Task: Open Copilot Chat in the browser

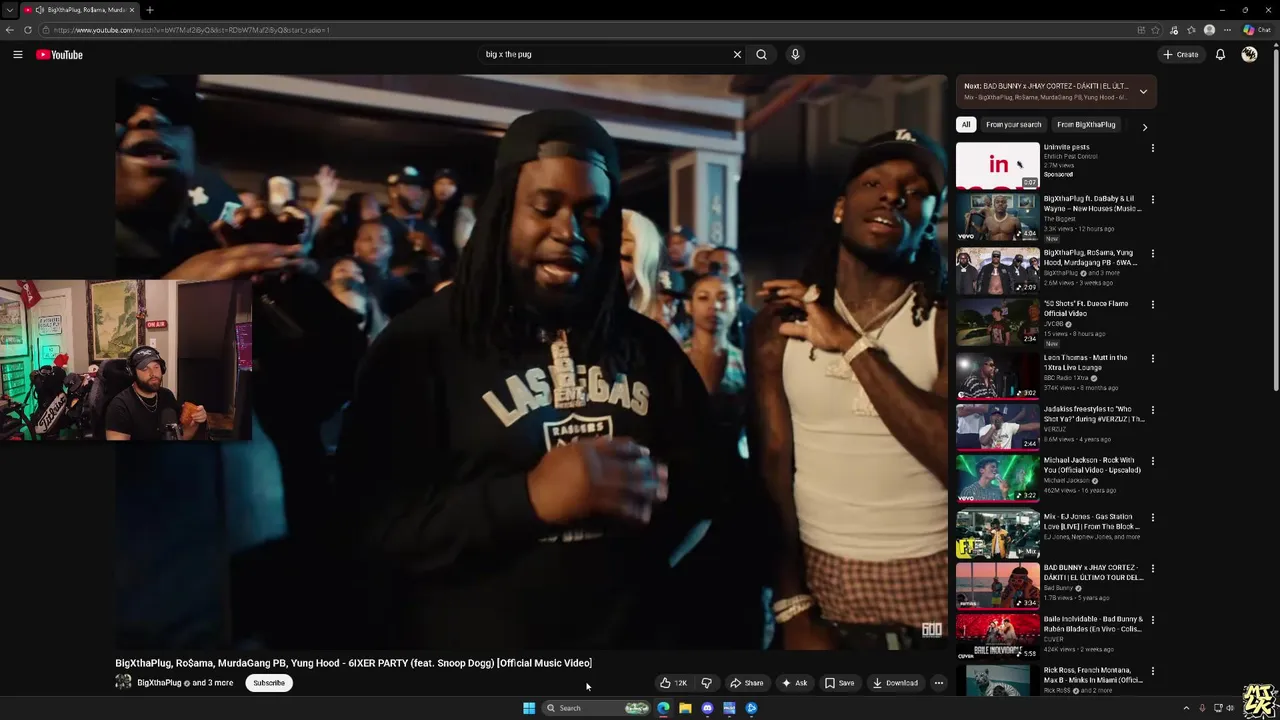Action: point(1257,30)
